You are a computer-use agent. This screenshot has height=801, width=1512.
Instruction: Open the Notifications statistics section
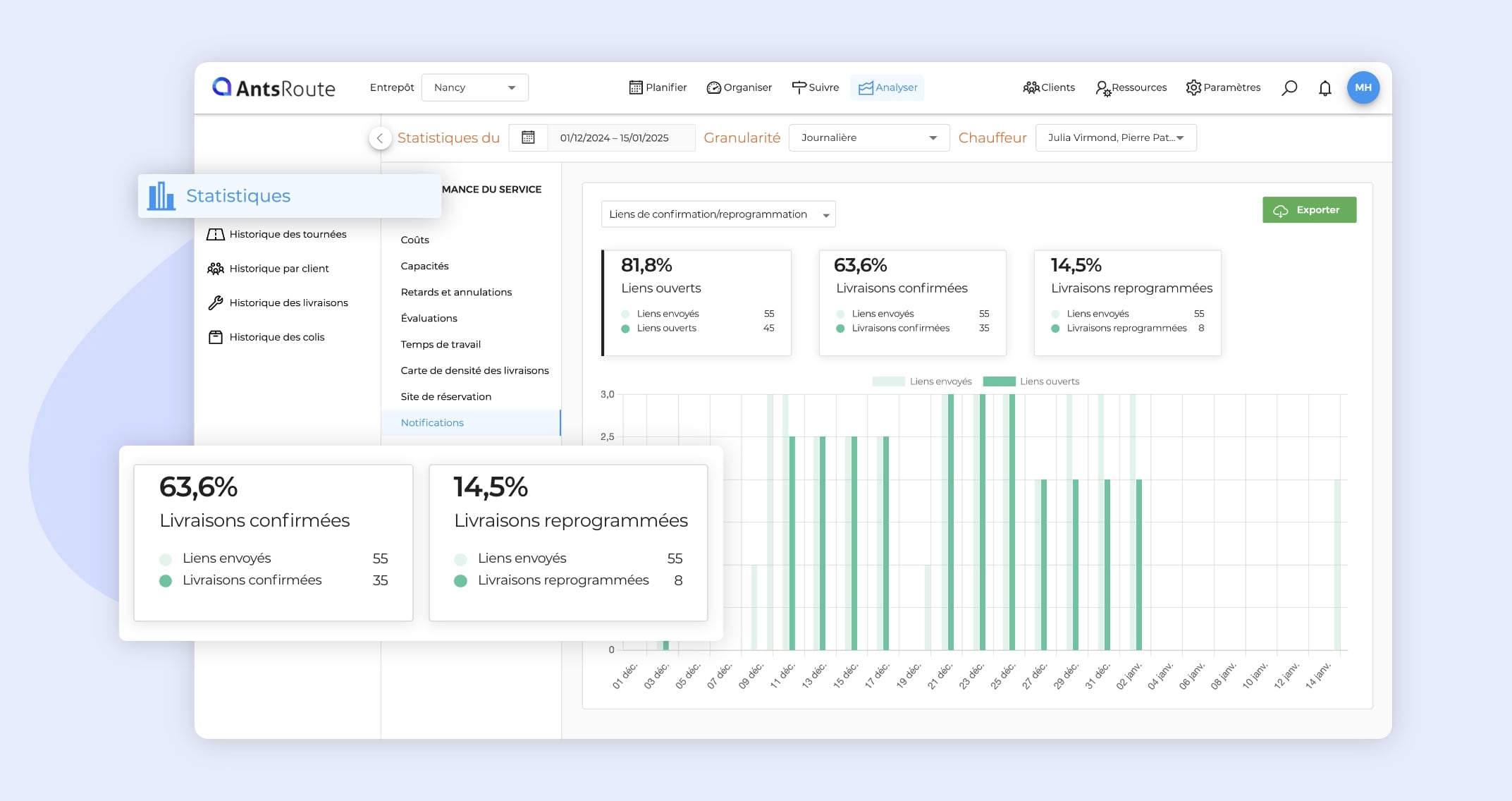click(432, 422)
